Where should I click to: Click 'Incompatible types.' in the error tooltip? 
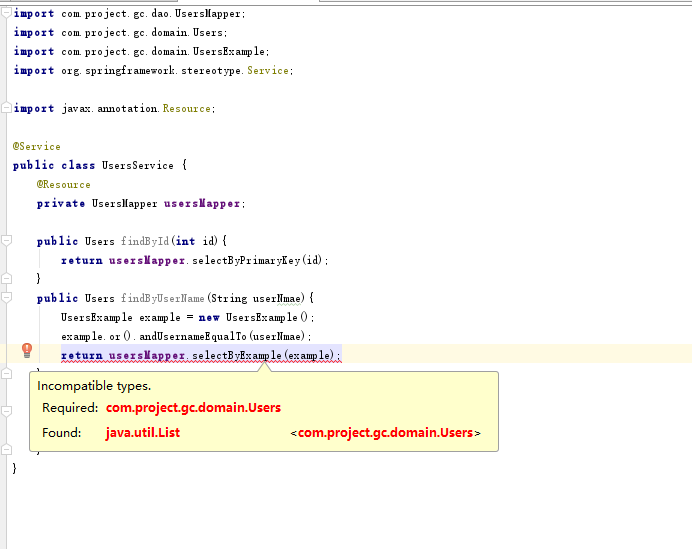pos(94,386)
